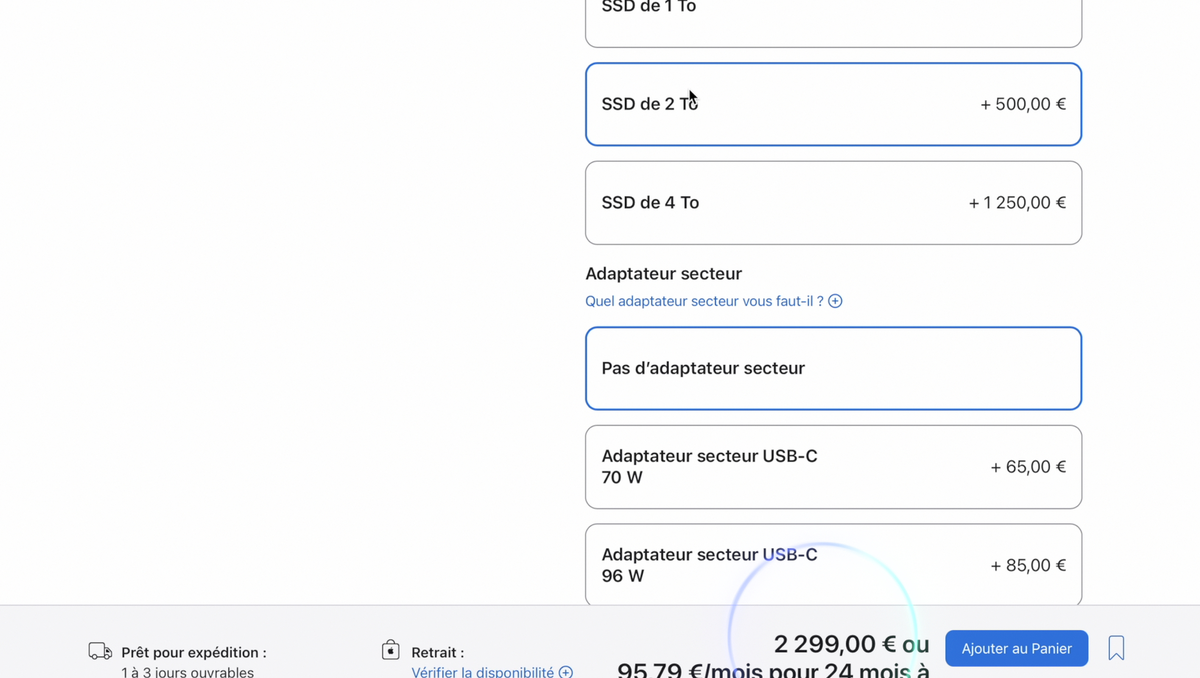Save configuration with the bookmark icon
1200x678 pixels.
click(x=1116, y=648)
